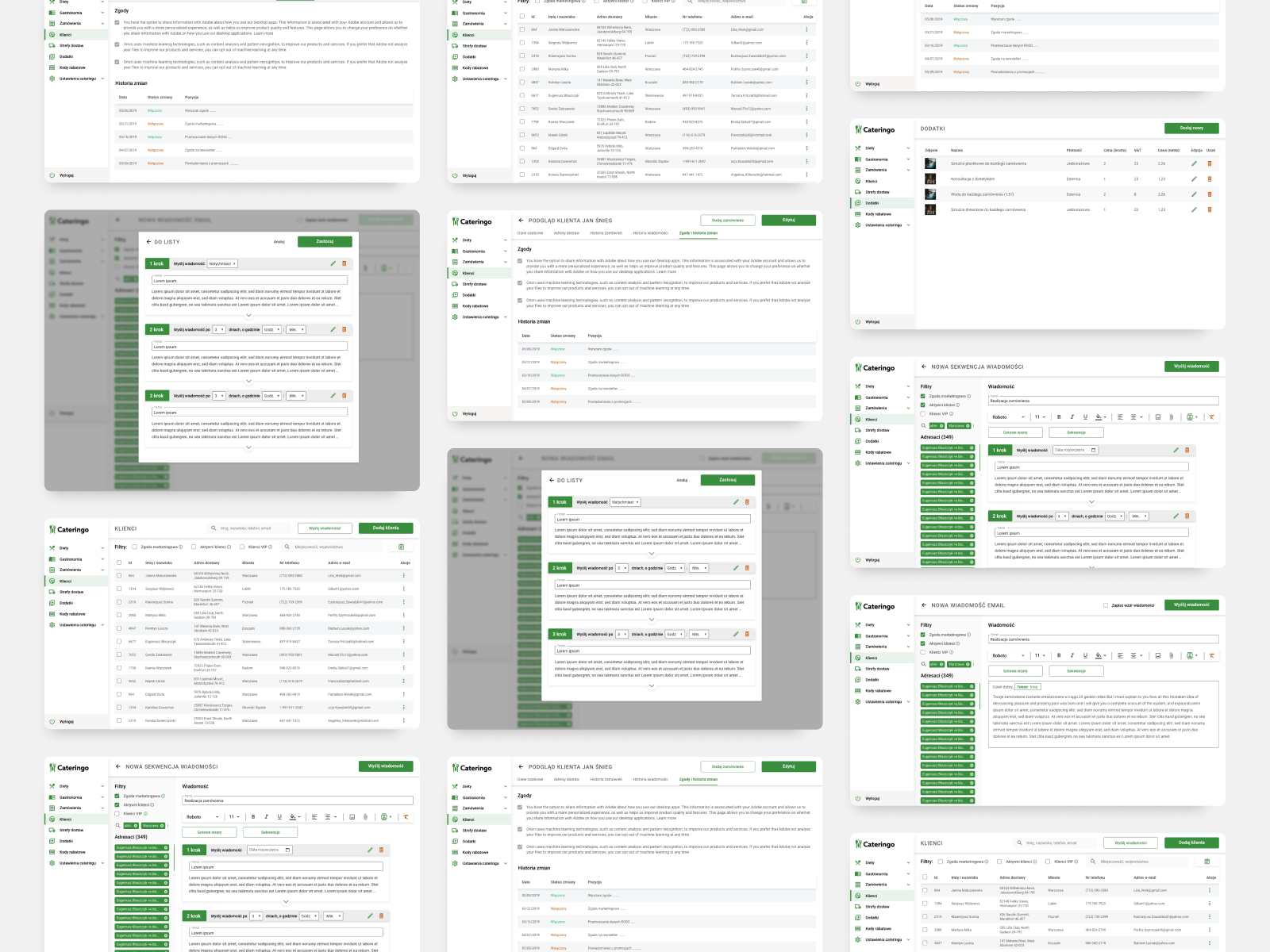Click Ustawienia cateringu gear icon in Dodatki screen

click(858, 225)
